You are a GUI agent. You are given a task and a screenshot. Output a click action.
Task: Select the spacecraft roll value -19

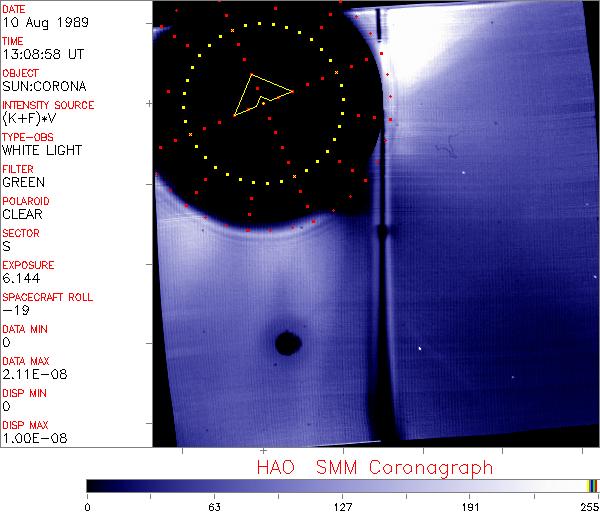(x=16, y=310)
